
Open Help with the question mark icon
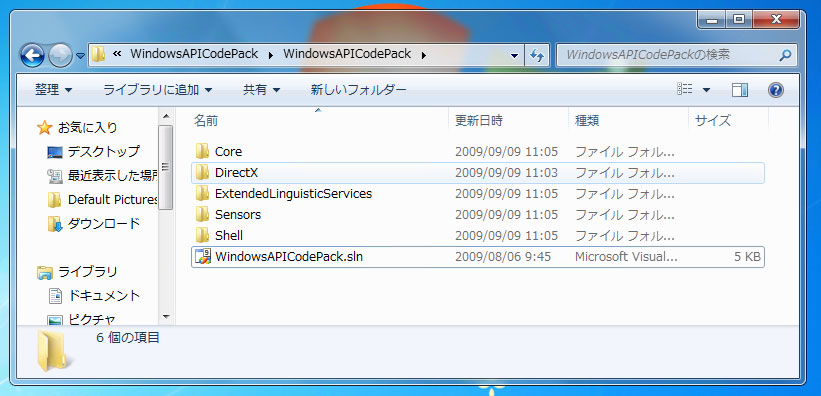click(775, 90)
